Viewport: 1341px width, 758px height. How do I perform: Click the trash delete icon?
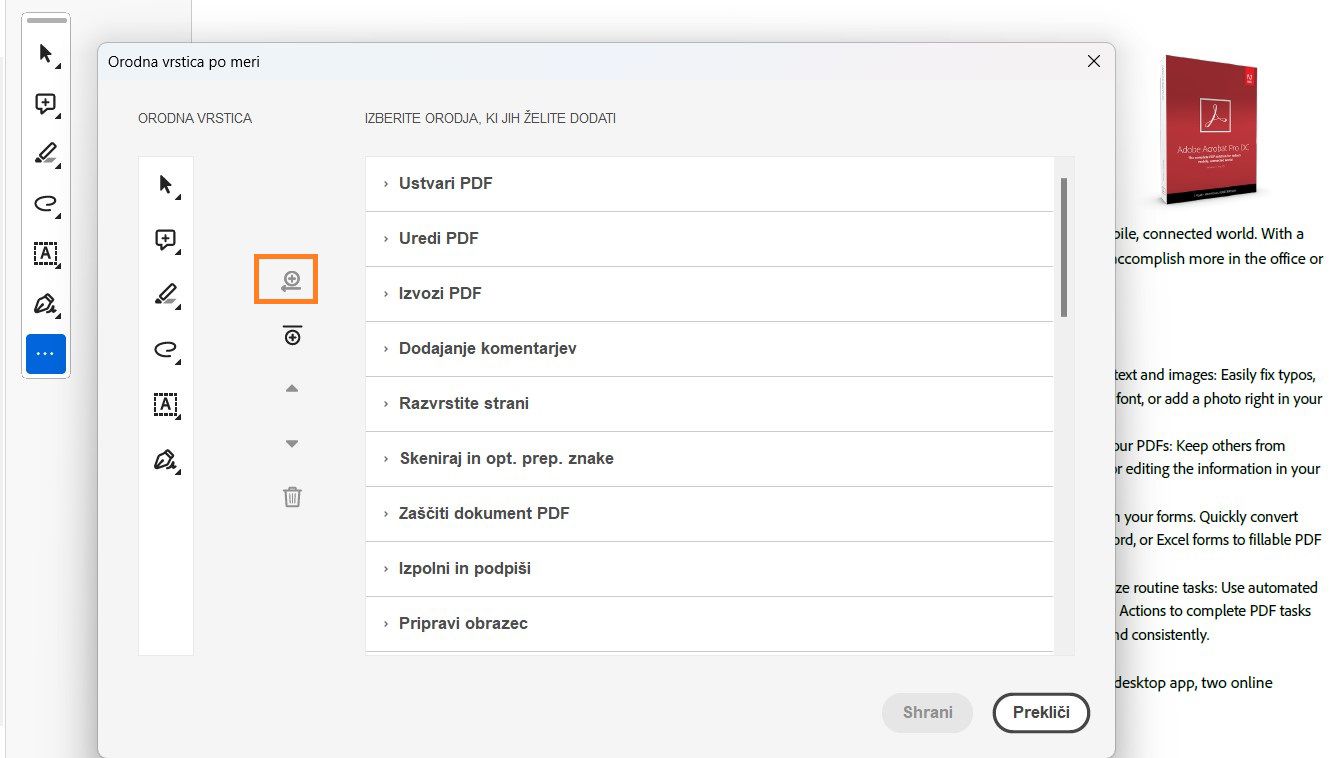coord(292,497)
